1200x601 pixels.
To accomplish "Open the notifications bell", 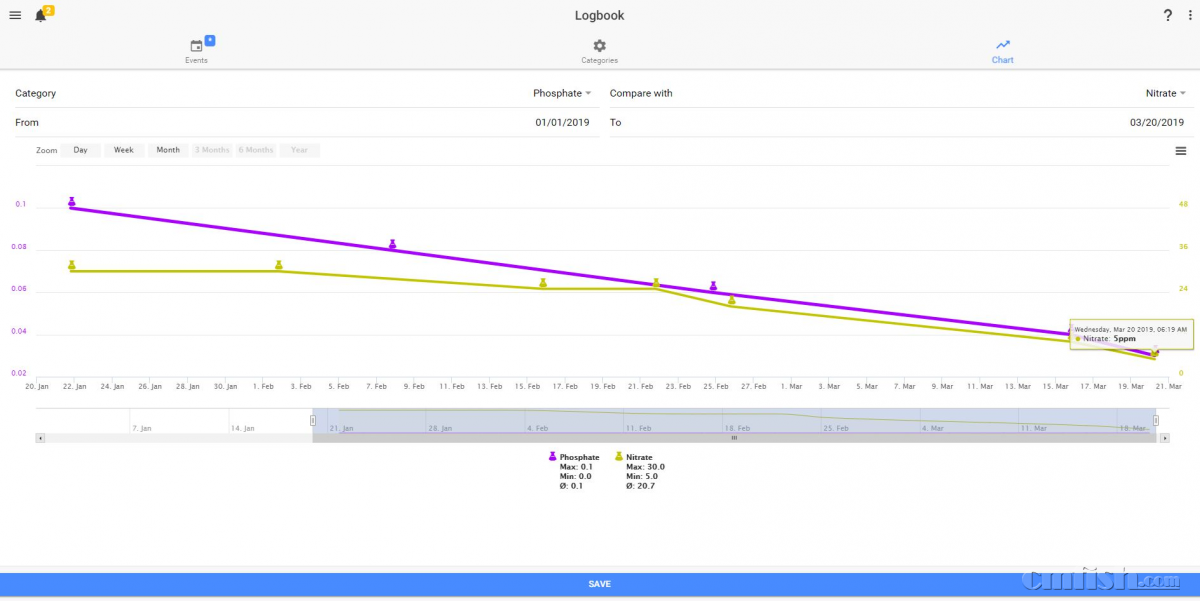I will pyautogui.click(x=41, y=16).
